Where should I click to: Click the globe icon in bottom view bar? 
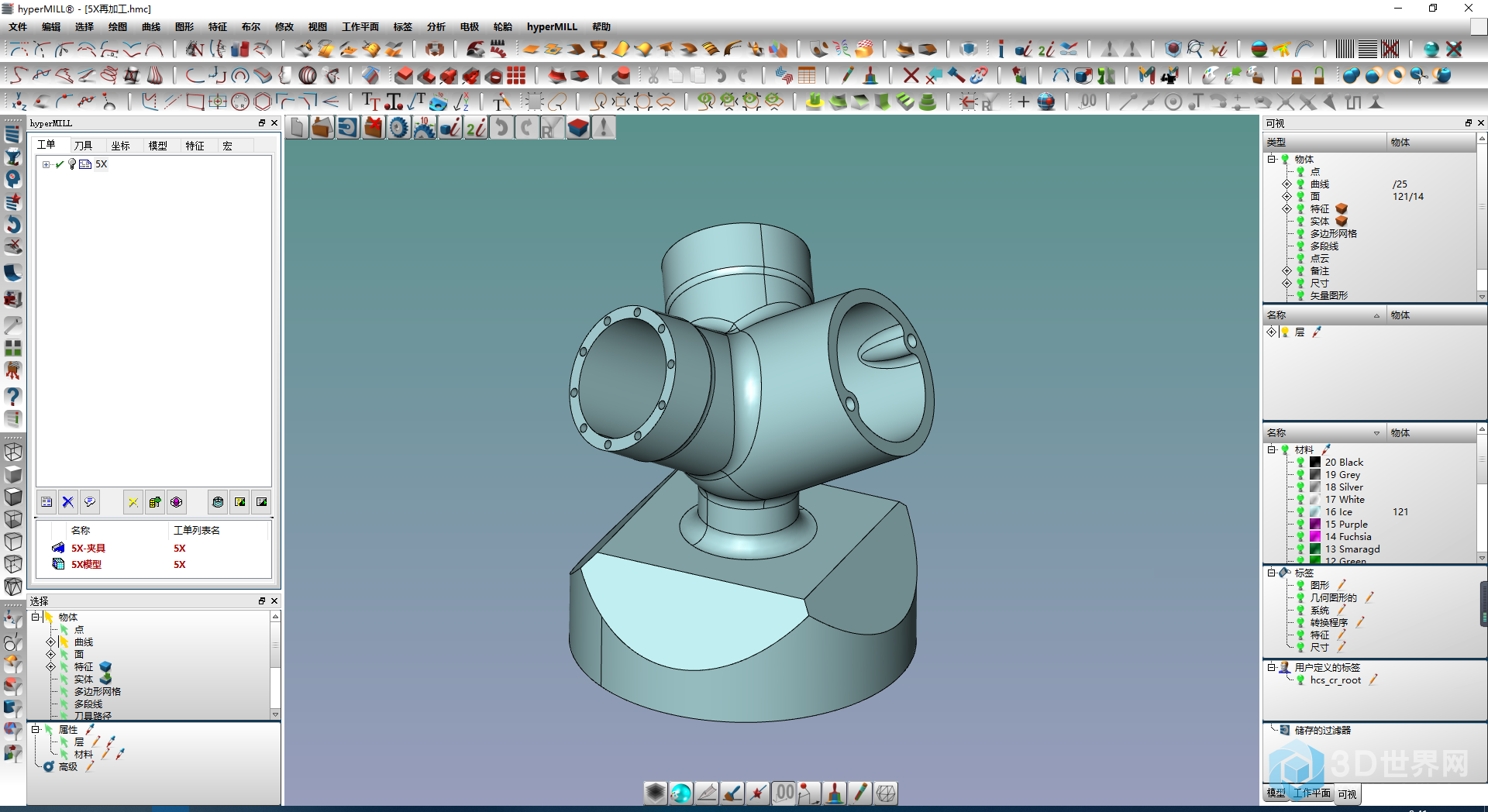(680, 793)
